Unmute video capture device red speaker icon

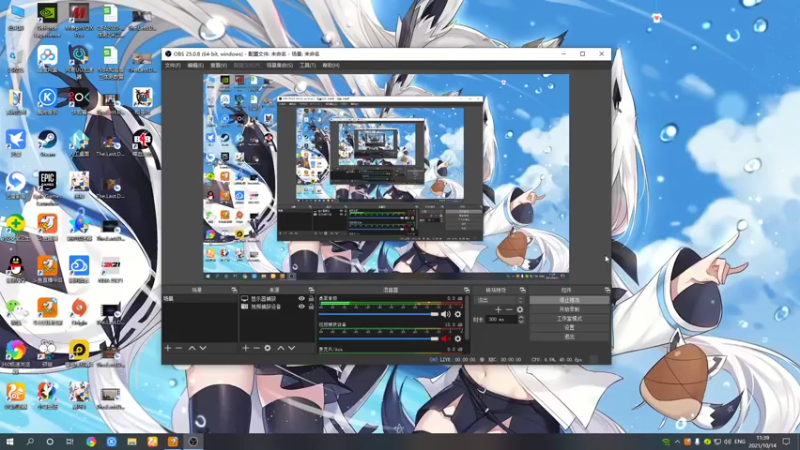[445, 339]
